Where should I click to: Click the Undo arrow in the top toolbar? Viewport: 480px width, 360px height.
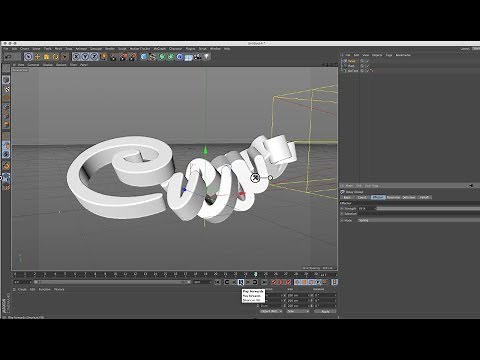tap(9, 57)
